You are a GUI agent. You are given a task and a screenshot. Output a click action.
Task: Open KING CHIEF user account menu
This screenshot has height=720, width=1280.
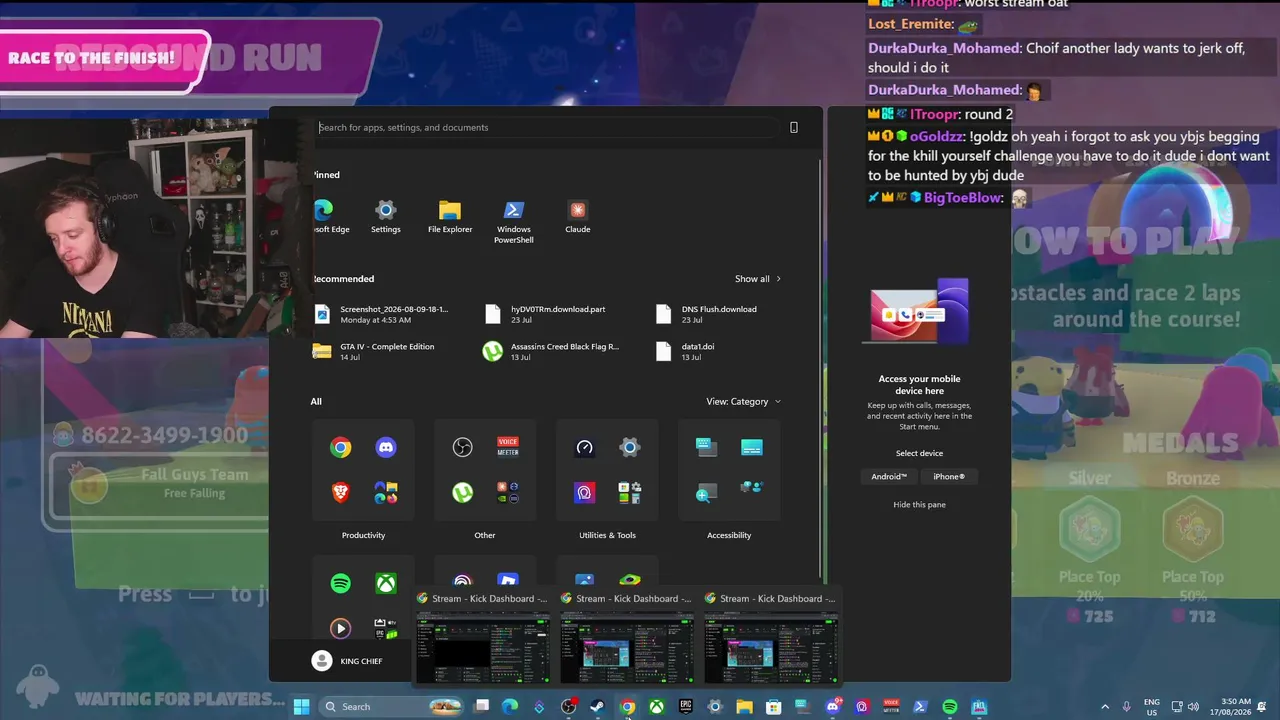point(347,661)
